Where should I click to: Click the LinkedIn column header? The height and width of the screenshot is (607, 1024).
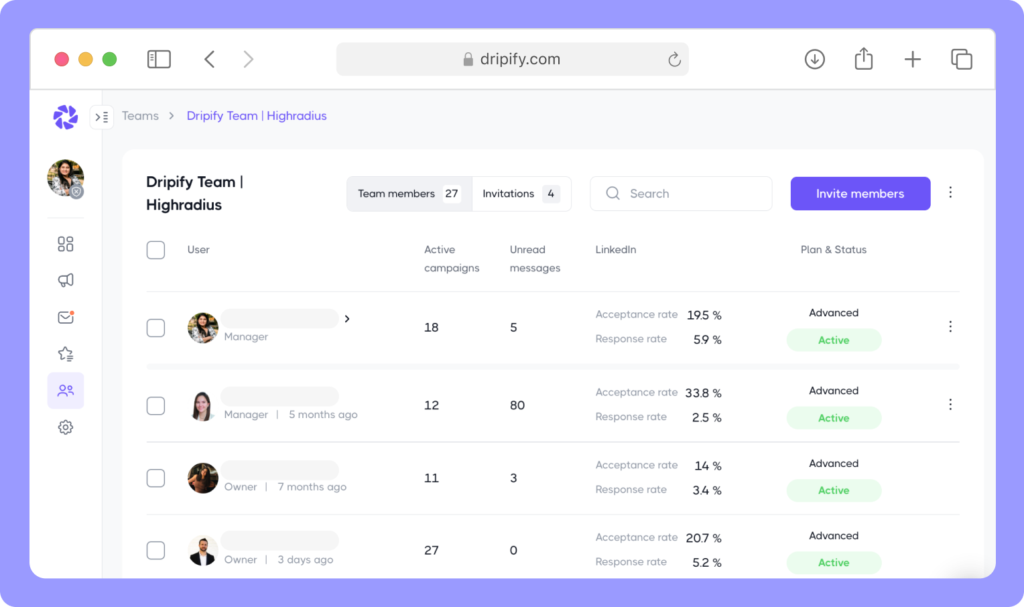point(616,250)
